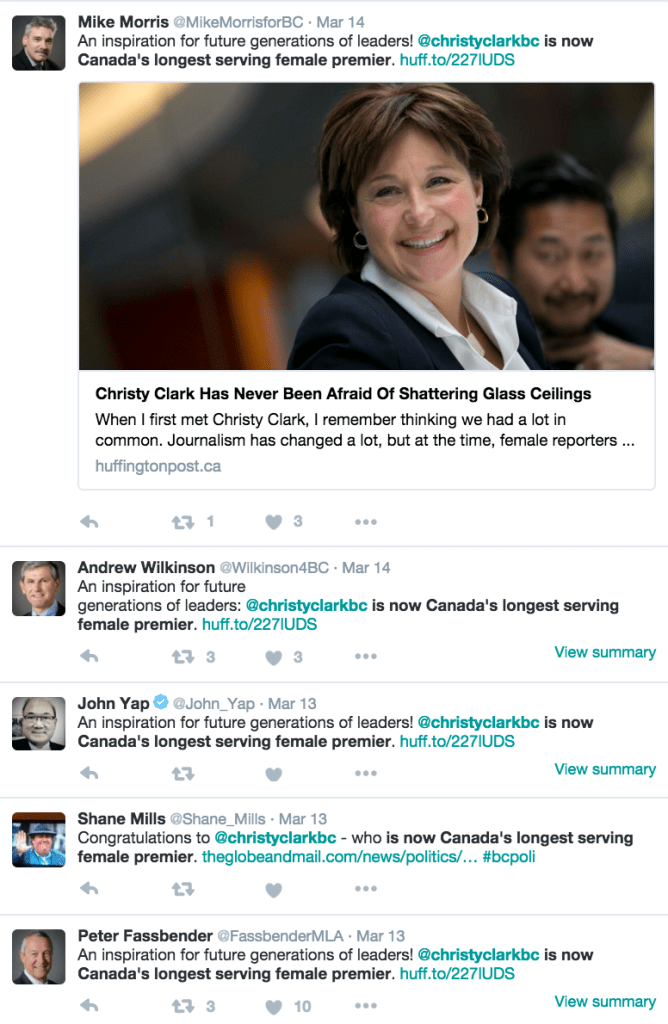This screenshot has width=668, height=1024.
Task: Show summary for Peter Fassbender's tweet
Action: click(x=605, y=1001)
